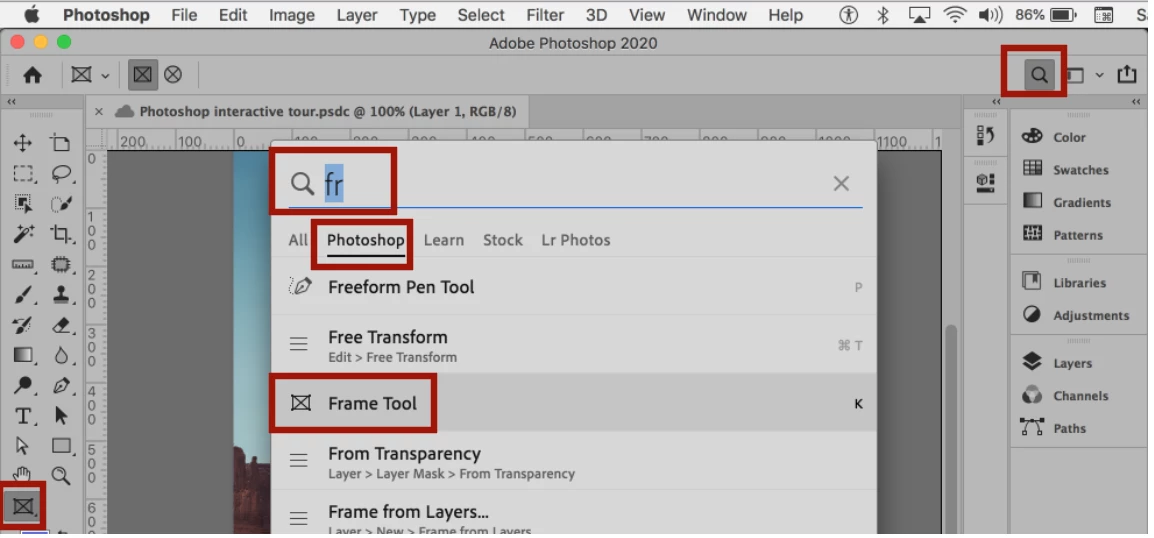Select the Hand tool
Viewport: 1154px width, 538px height.
(23, 475)
